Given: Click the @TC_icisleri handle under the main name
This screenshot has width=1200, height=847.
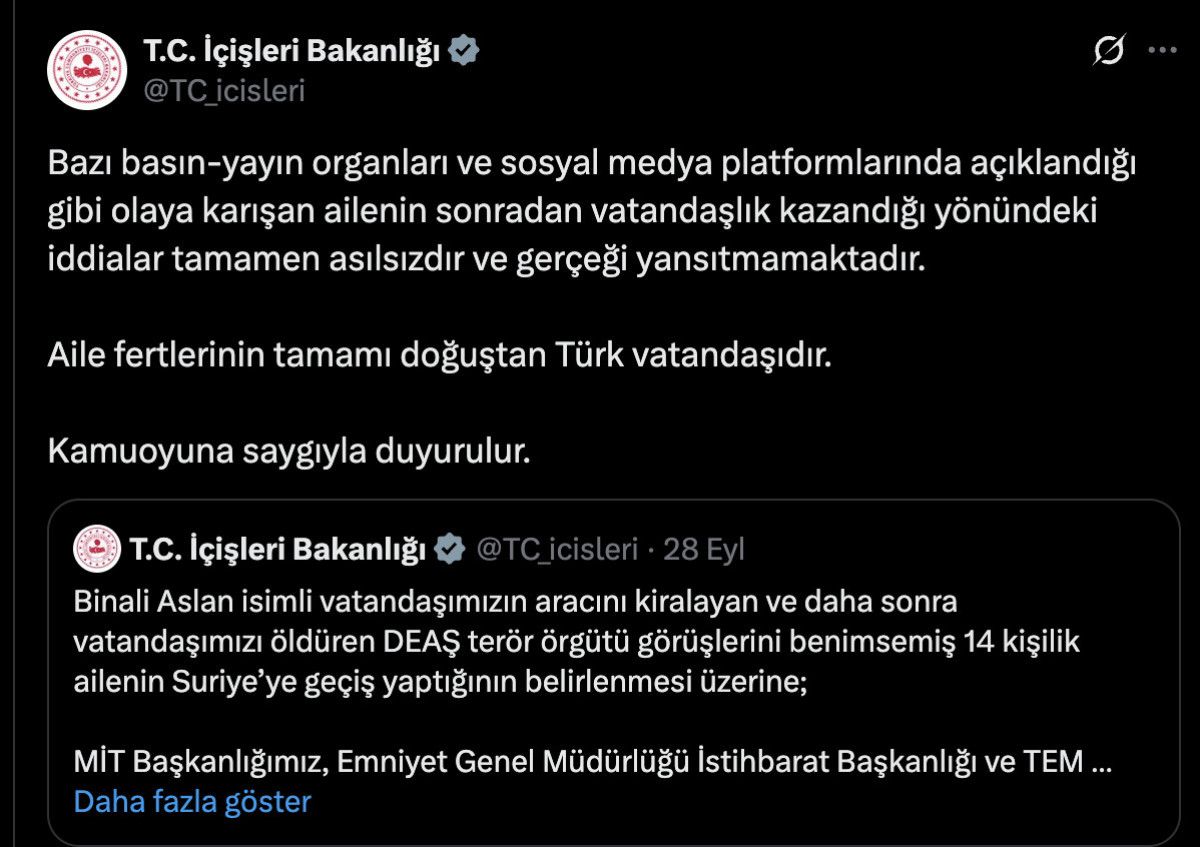Looking at the screenshot, I should tap(224, 90).
